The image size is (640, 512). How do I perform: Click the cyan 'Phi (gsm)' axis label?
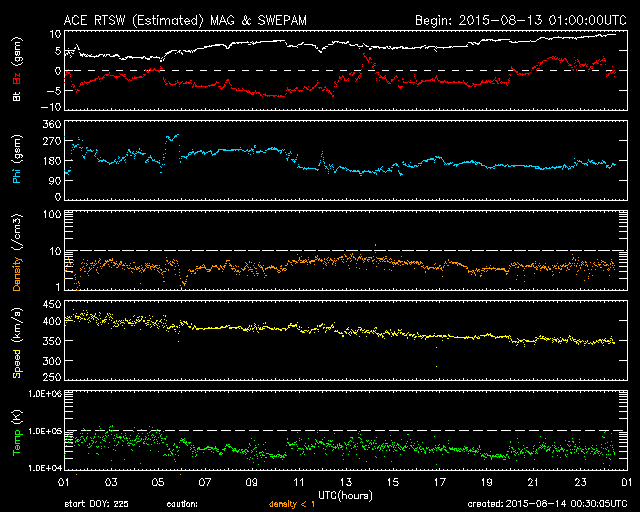[17, 159]
